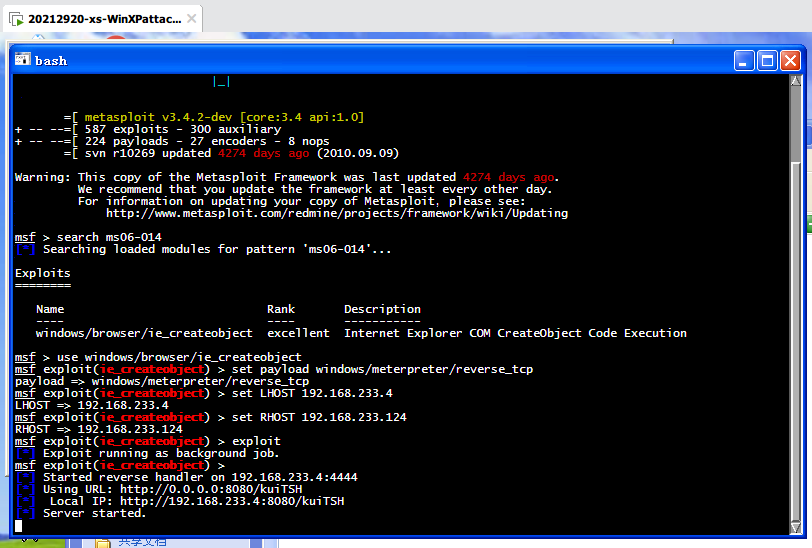Click the metasploit v3.4.2-dev version banner
This screenshot has width=812, height=548.
tap(224, 117)
